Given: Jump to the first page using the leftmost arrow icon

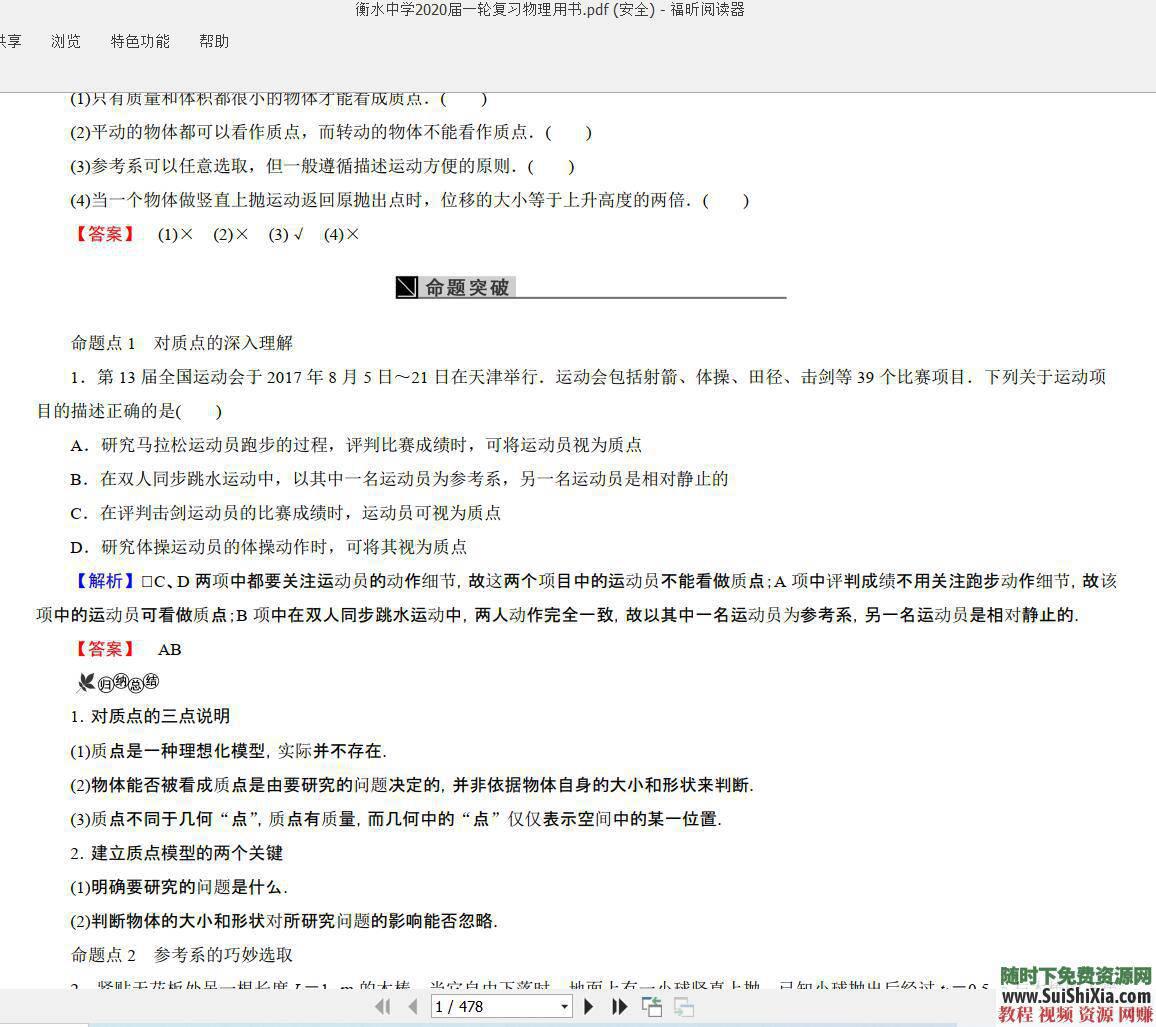Looking at the screenshot, I should (383, 1007).
